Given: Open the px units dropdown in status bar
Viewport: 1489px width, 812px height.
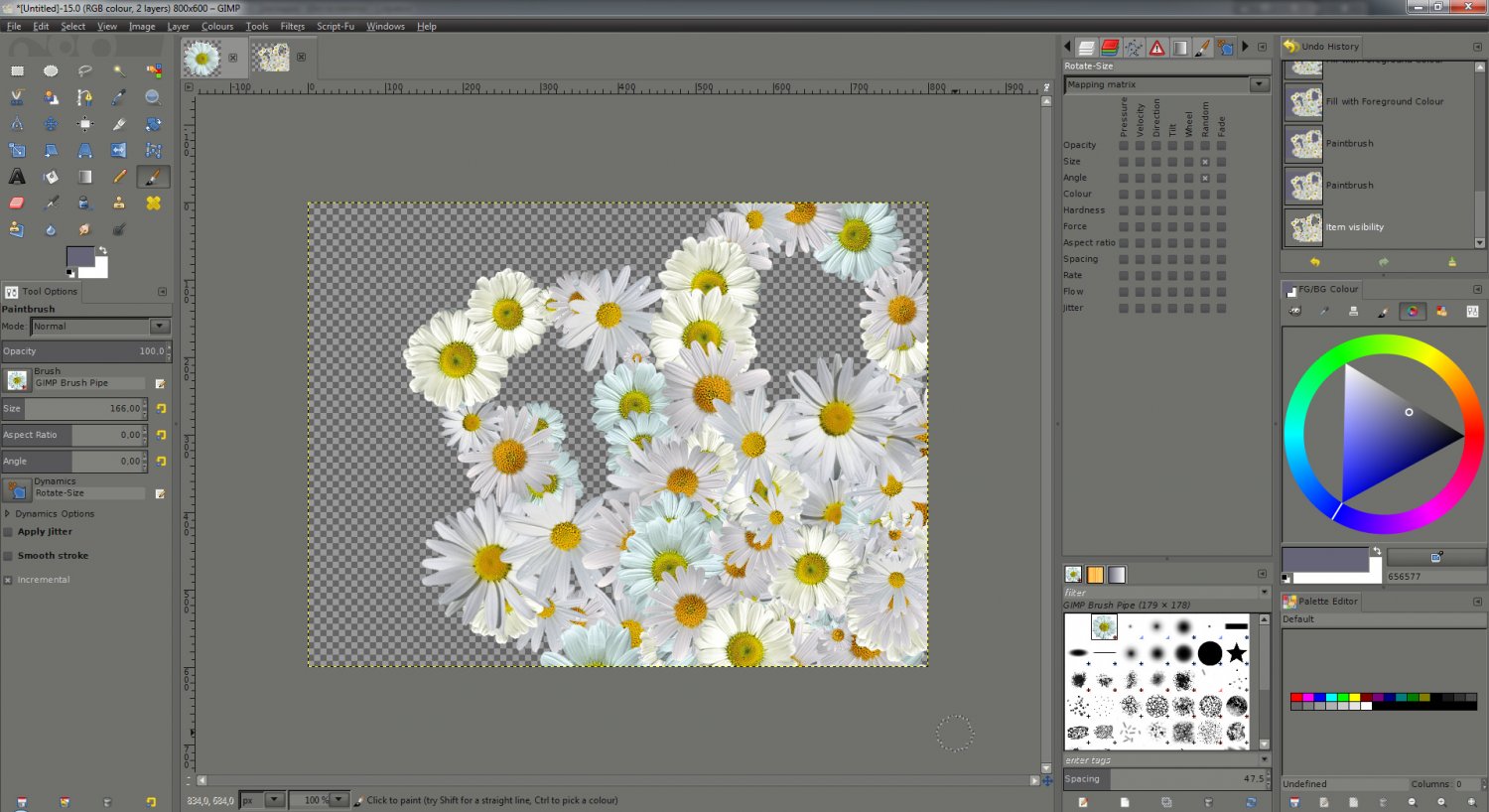Looking at the screenshot, I should coord(275,799).
